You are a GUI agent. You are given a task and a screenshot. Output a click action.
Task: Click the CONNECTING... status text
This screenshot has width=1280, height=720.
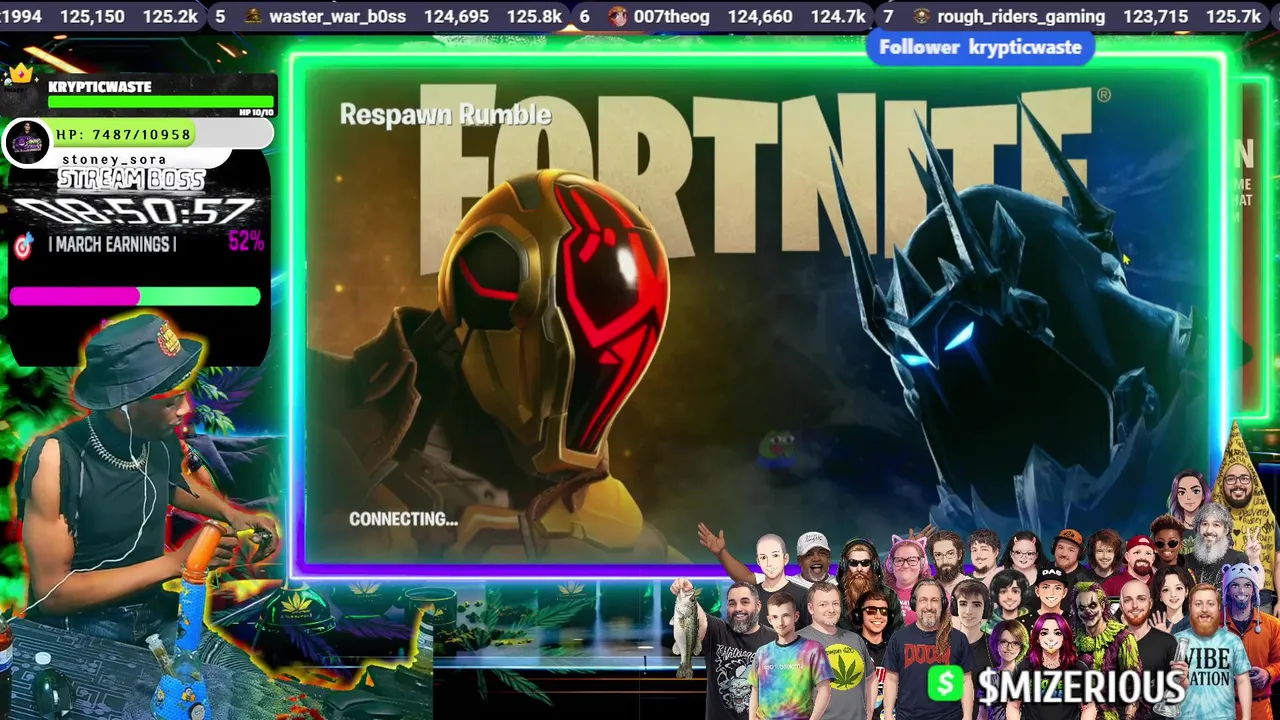click(403, 519)
